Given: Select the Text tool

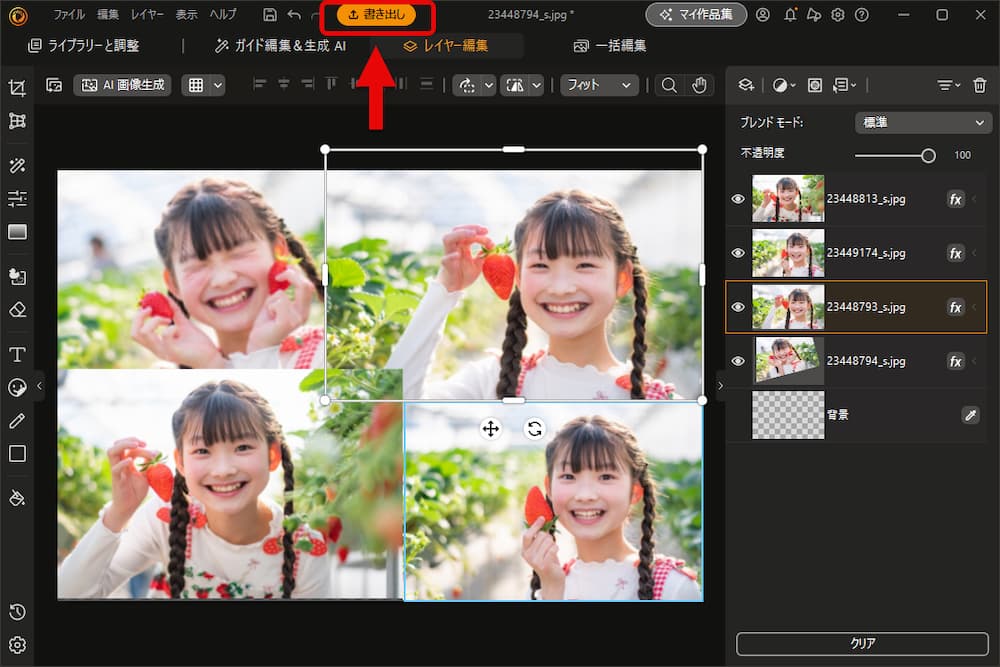Looking at the screenshot, I should pyautogui.click(x=17, y=355).
